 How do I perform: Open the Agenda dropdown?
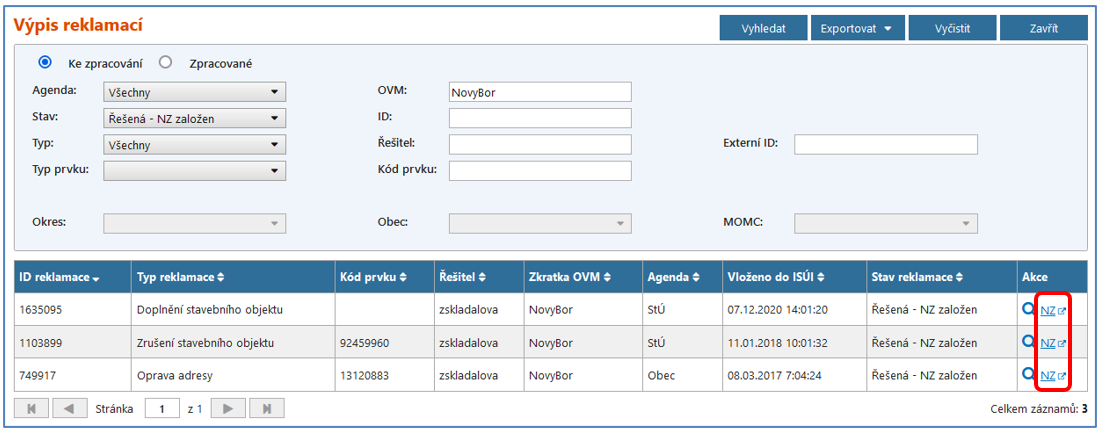[194, 92]
